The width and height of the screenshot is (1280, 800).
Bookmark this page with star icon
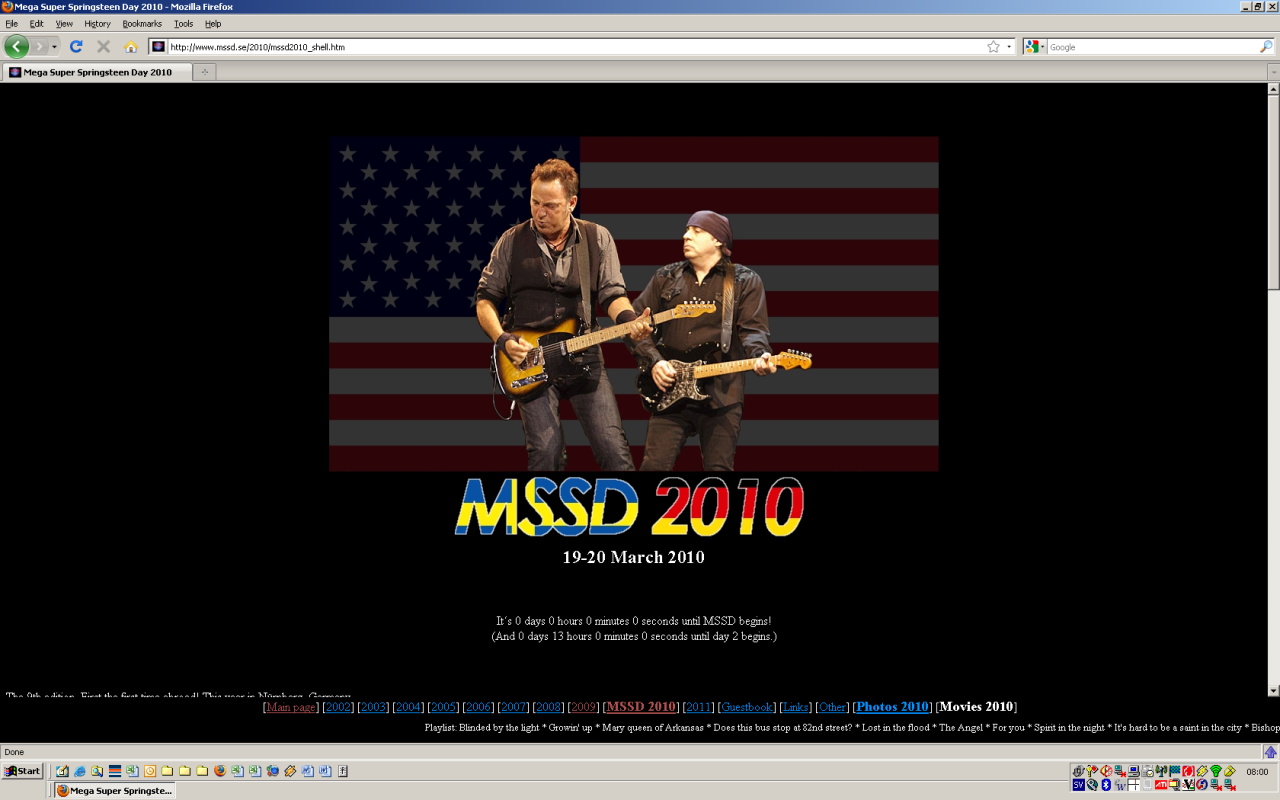pos(993,47)
